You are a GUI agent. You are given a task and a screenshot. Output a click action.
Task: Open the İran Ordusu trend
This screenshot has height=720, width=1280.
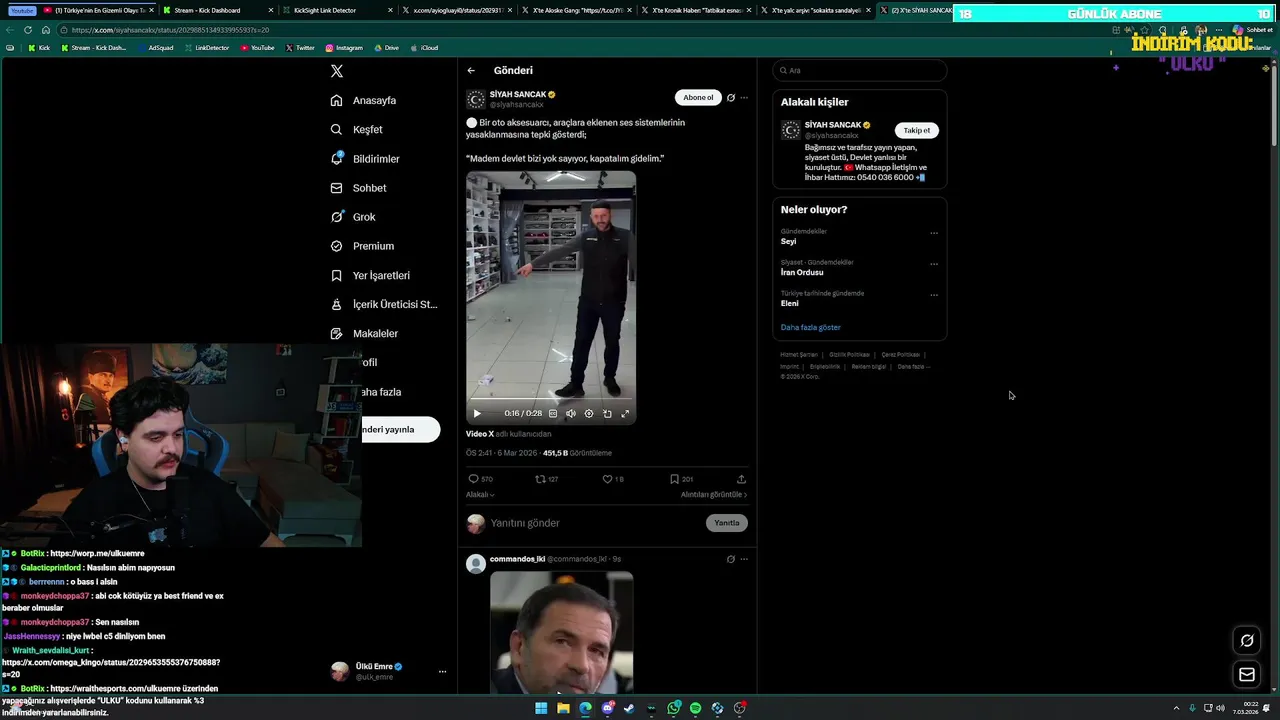tap(802, 272)
